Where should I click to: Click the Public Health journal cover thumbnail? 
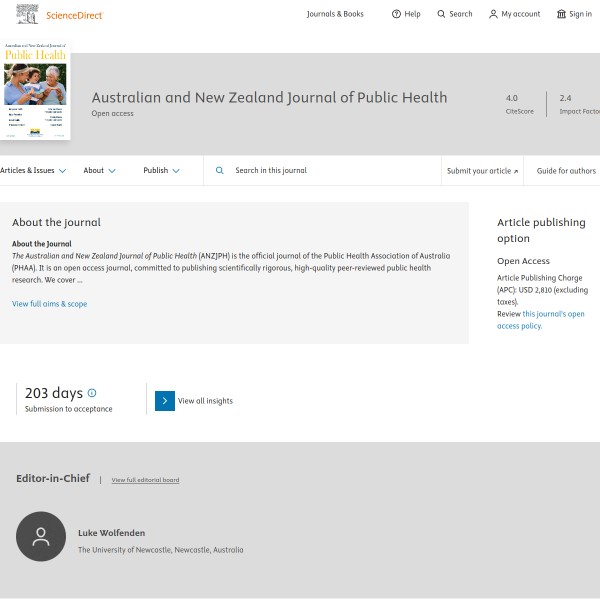pyautogui.click(x=35, y=91)
